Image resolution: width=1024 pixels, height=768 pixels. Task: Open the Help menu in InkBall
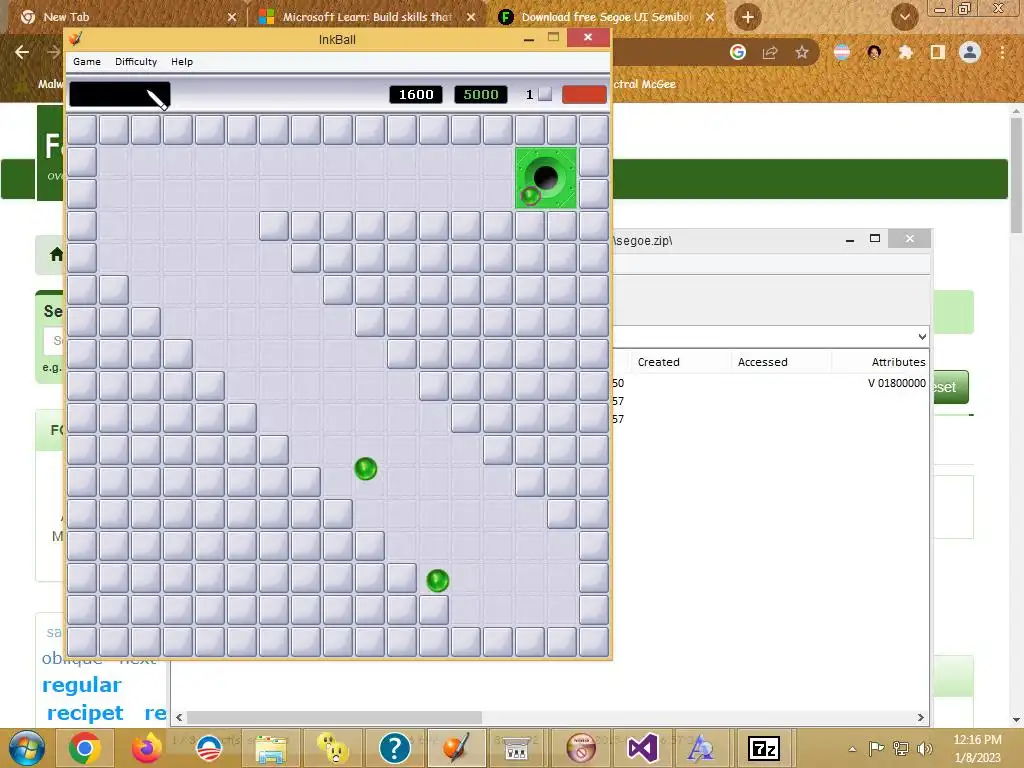pos(182,61)
